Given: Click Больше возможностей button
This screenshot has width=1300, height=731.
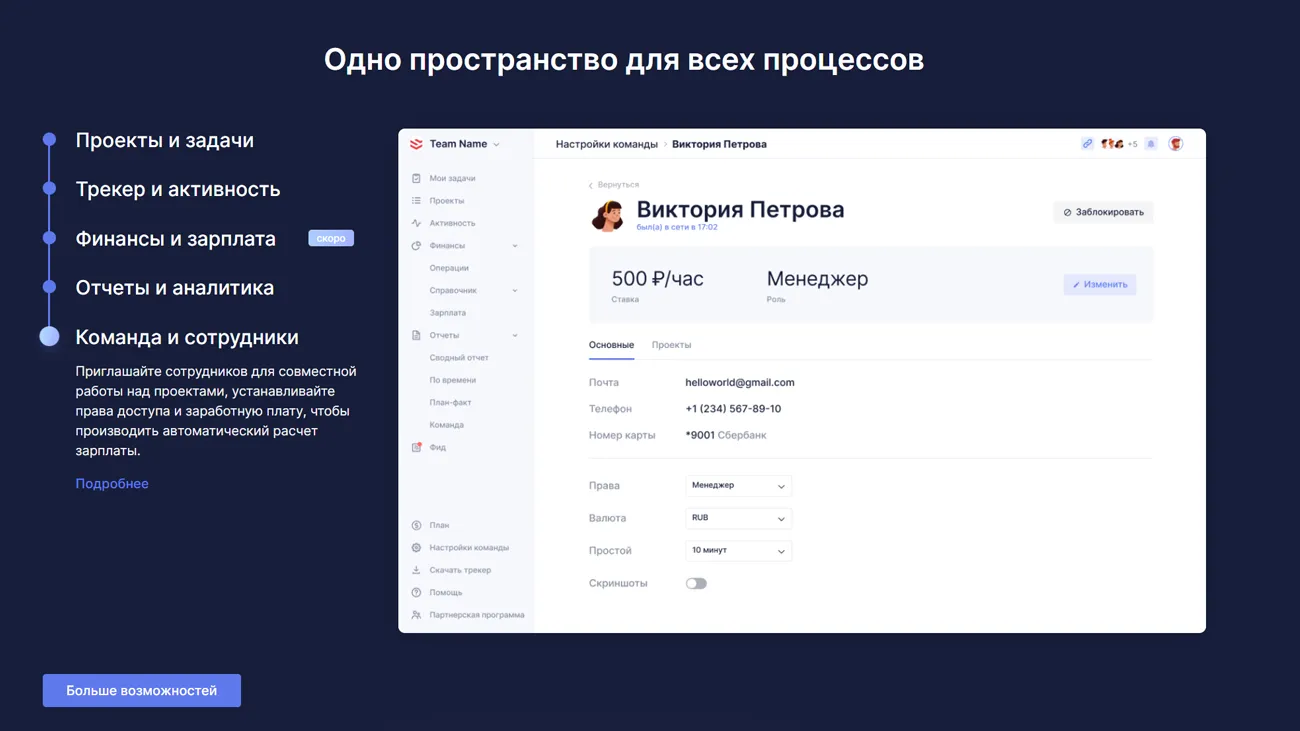Looking at the screenshot, I should (141, 691).
